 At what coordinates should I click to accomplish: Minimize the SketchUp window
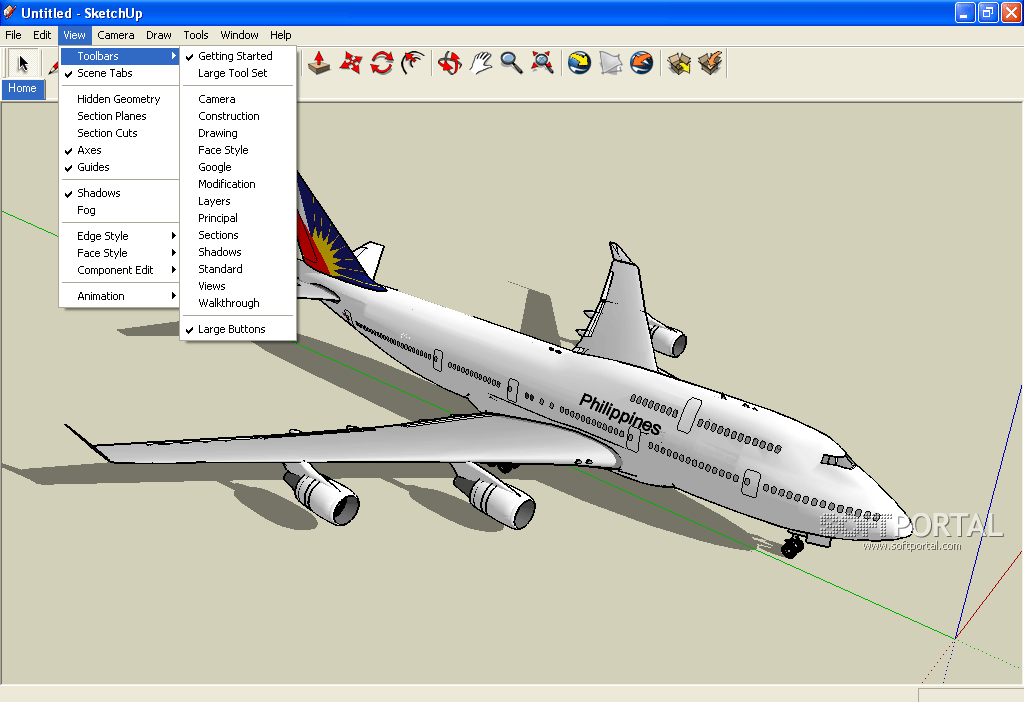coord(965,12)
